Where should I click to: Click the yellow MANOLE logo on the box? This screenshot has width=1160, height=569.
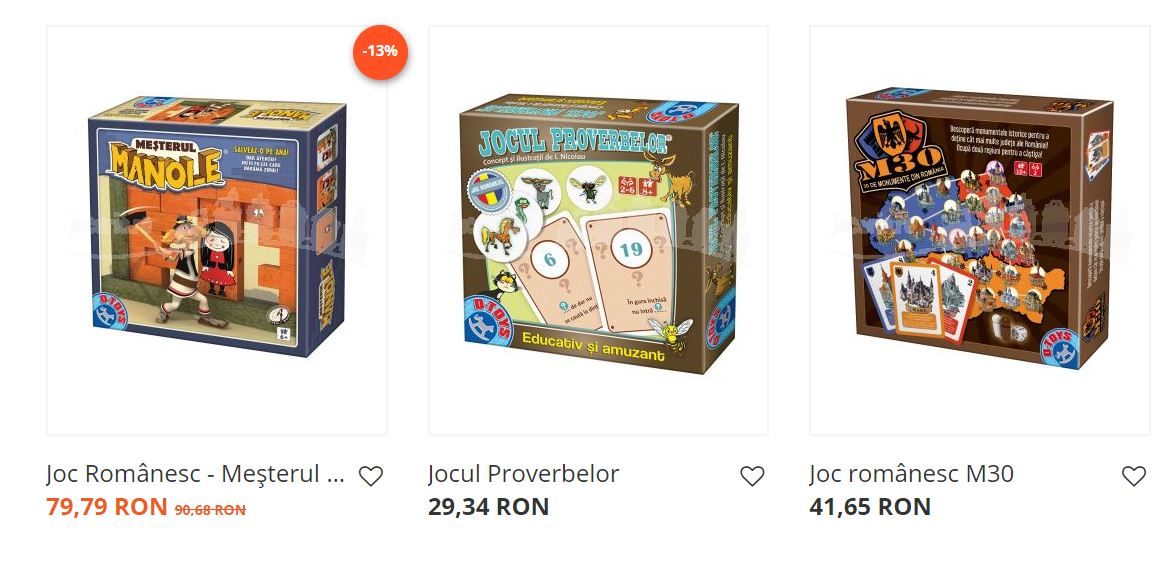(166, 162)
